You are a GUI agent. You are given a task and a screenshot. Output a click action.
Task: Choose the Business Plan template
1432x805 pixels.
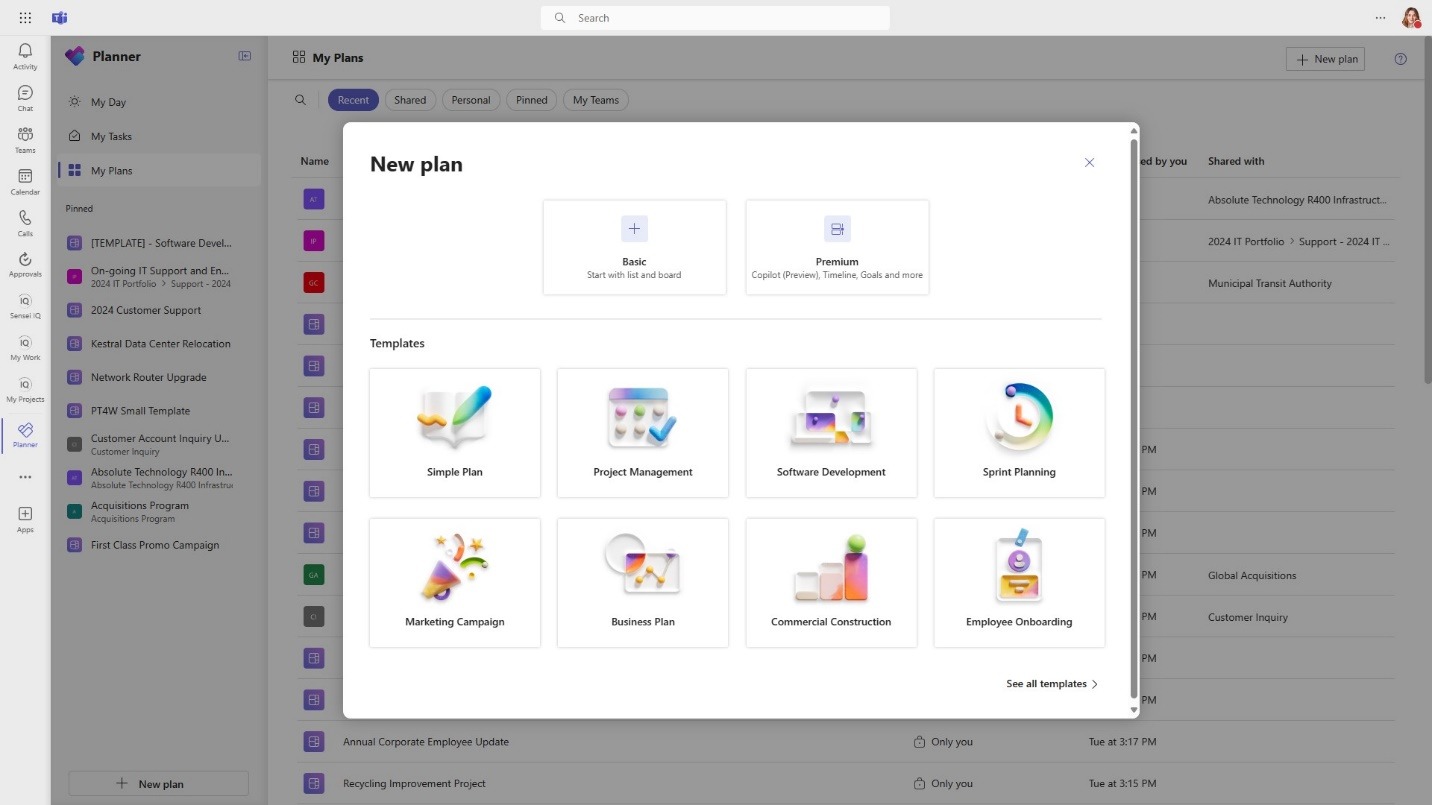[643, 583]
